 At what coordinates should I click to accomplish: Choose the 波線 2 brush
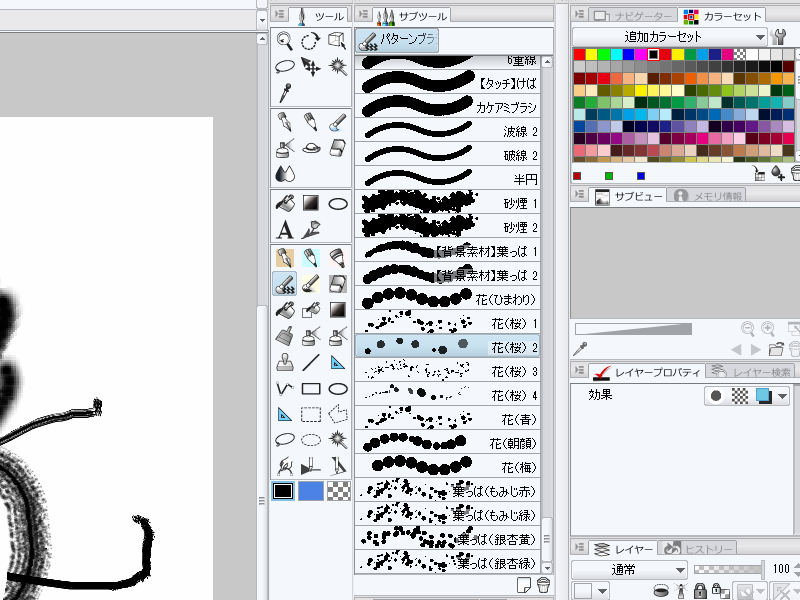point(447,131)
